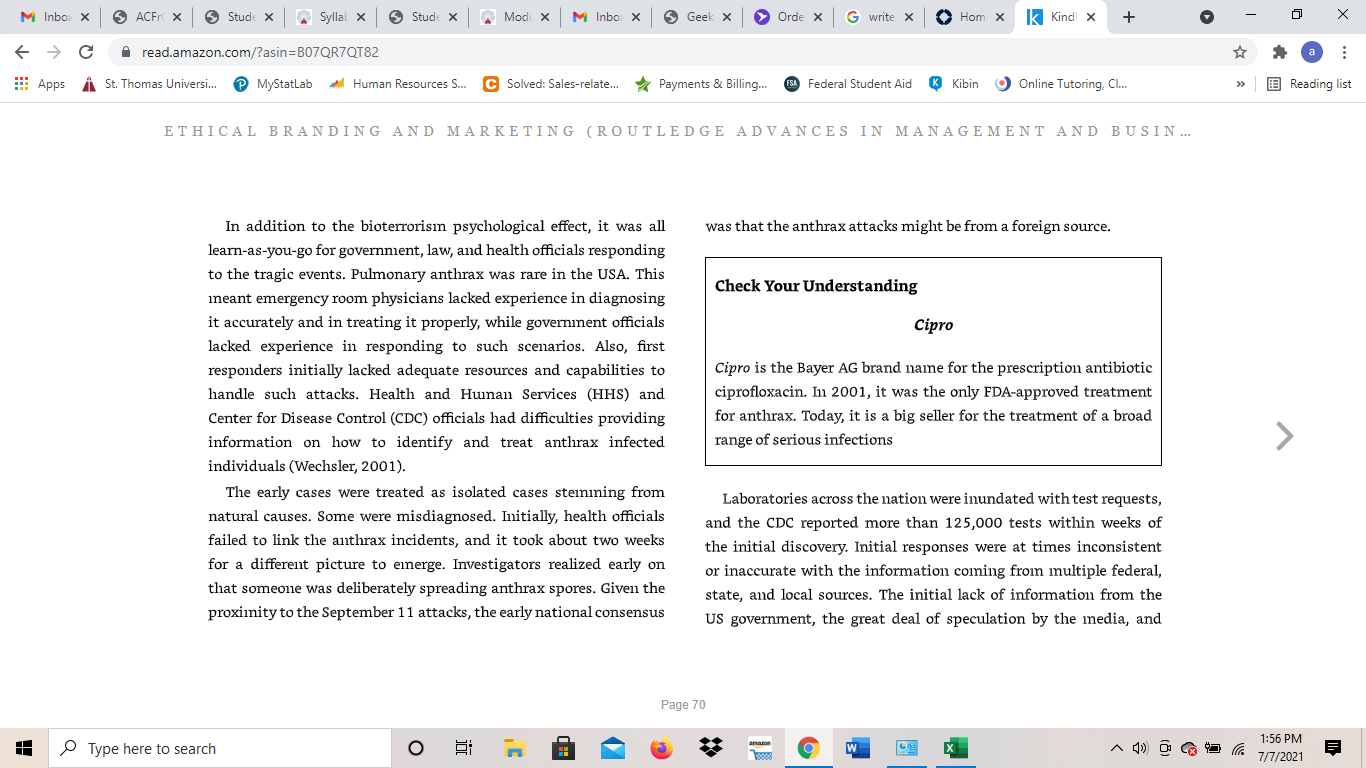Open a new browser tab
Viewport: 1366px width, 768px height.
click(x=1129, y=17)
